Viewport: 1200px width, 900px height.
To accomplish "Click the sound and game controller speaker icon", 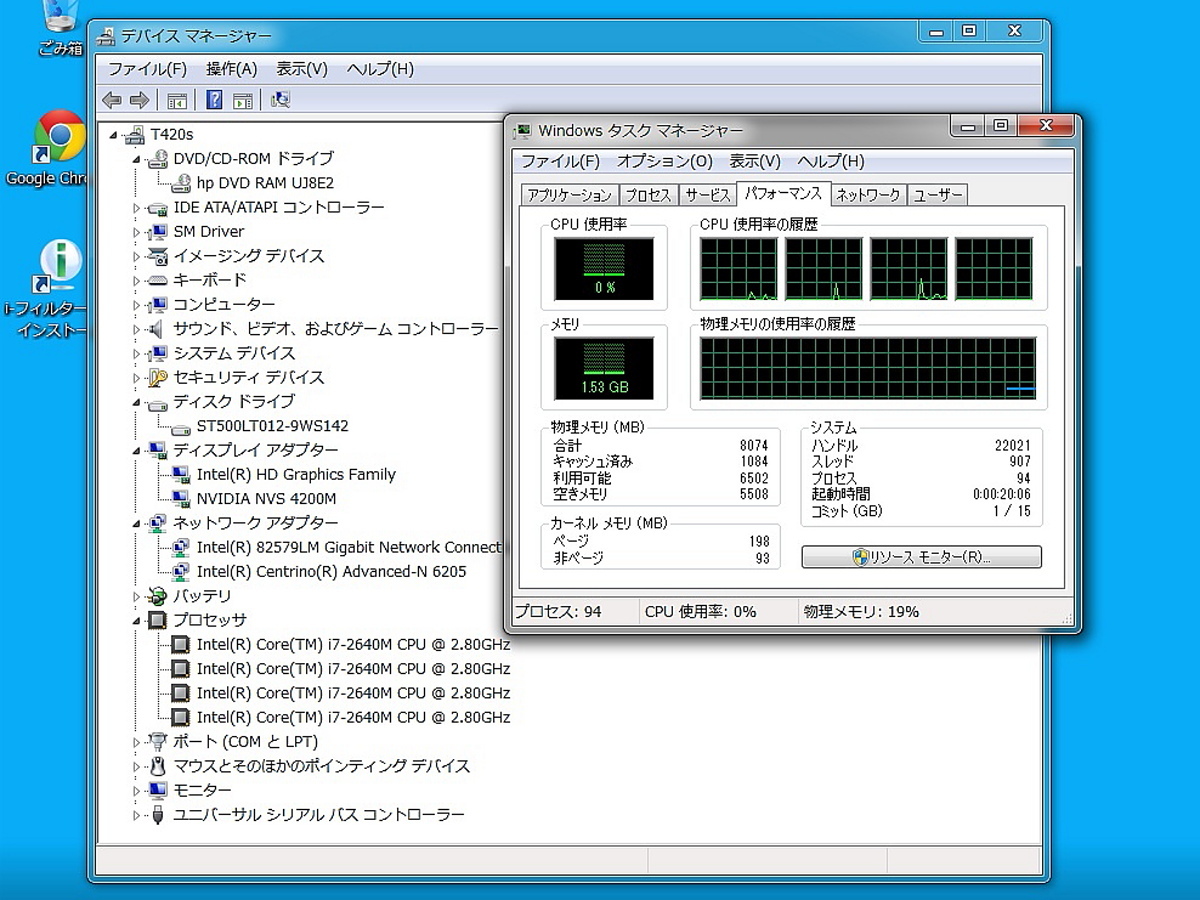I will (157, 329).
